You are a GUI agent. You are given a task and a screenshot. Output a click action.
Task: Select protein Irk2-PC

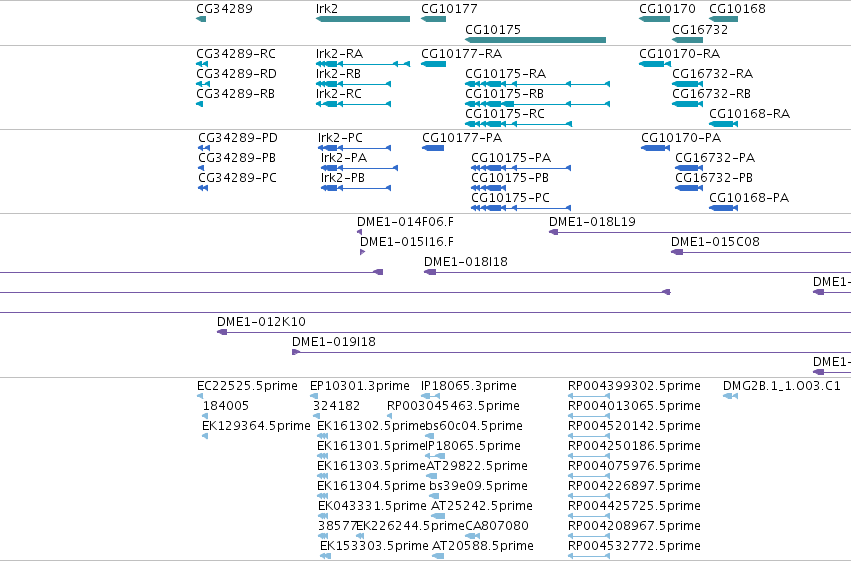340,138
